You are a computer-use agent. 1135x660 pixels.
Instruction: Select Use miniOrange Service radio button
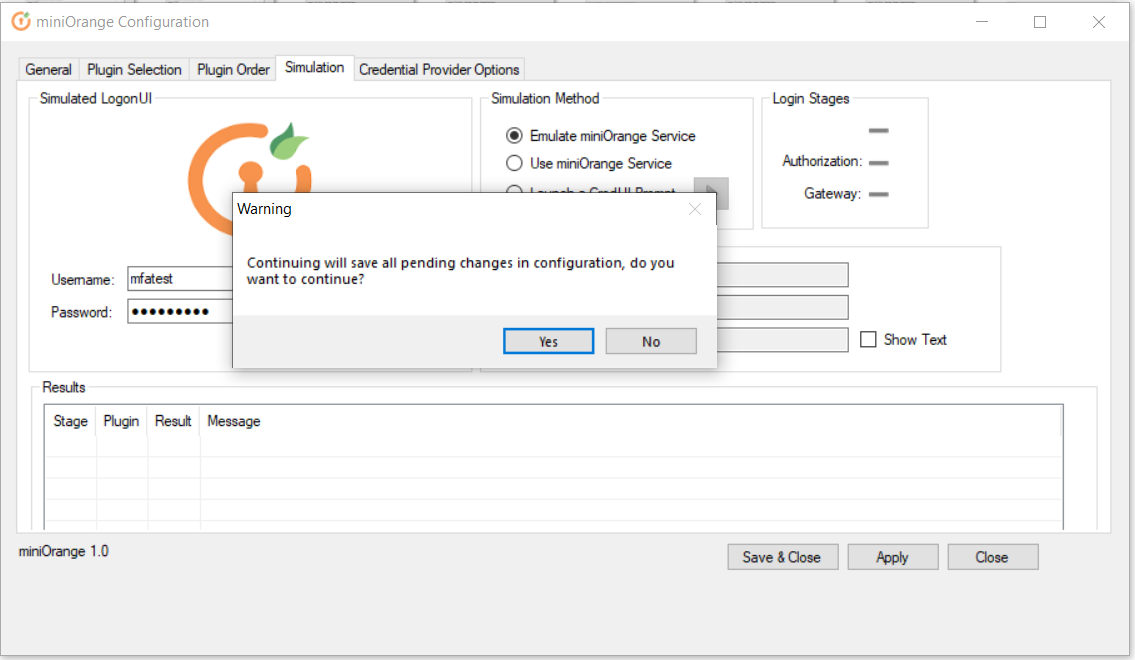[514, 163]
